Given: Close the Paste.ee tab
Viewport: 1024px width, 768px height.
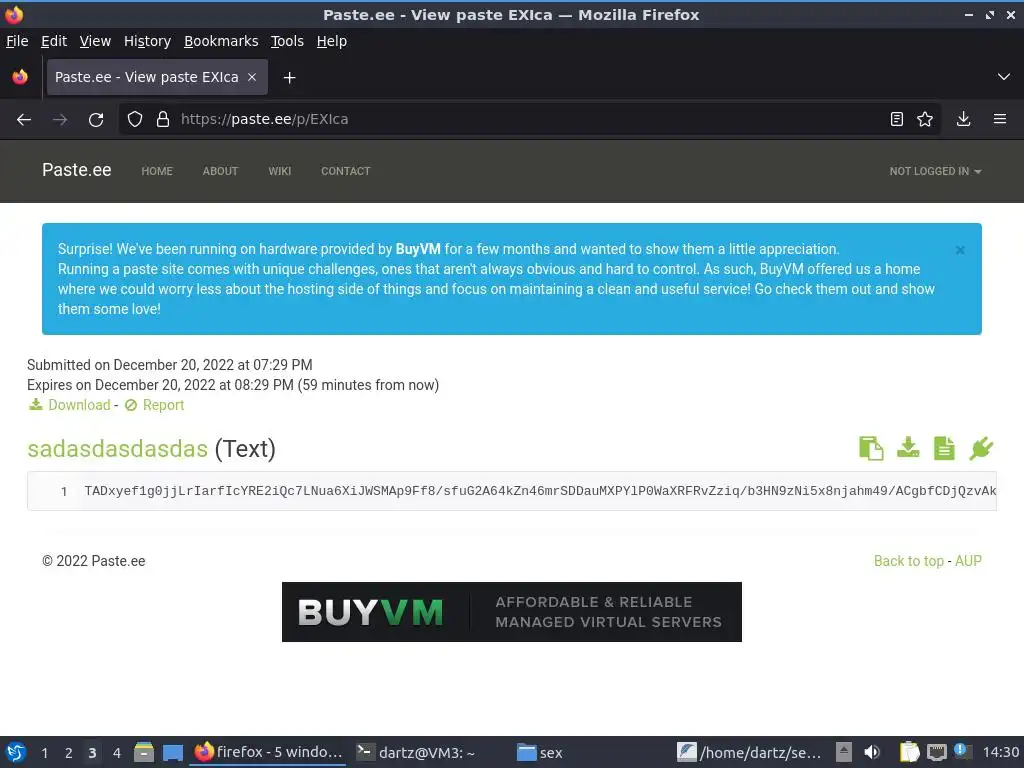Looking at the screenshot, I should coord(252,77).
